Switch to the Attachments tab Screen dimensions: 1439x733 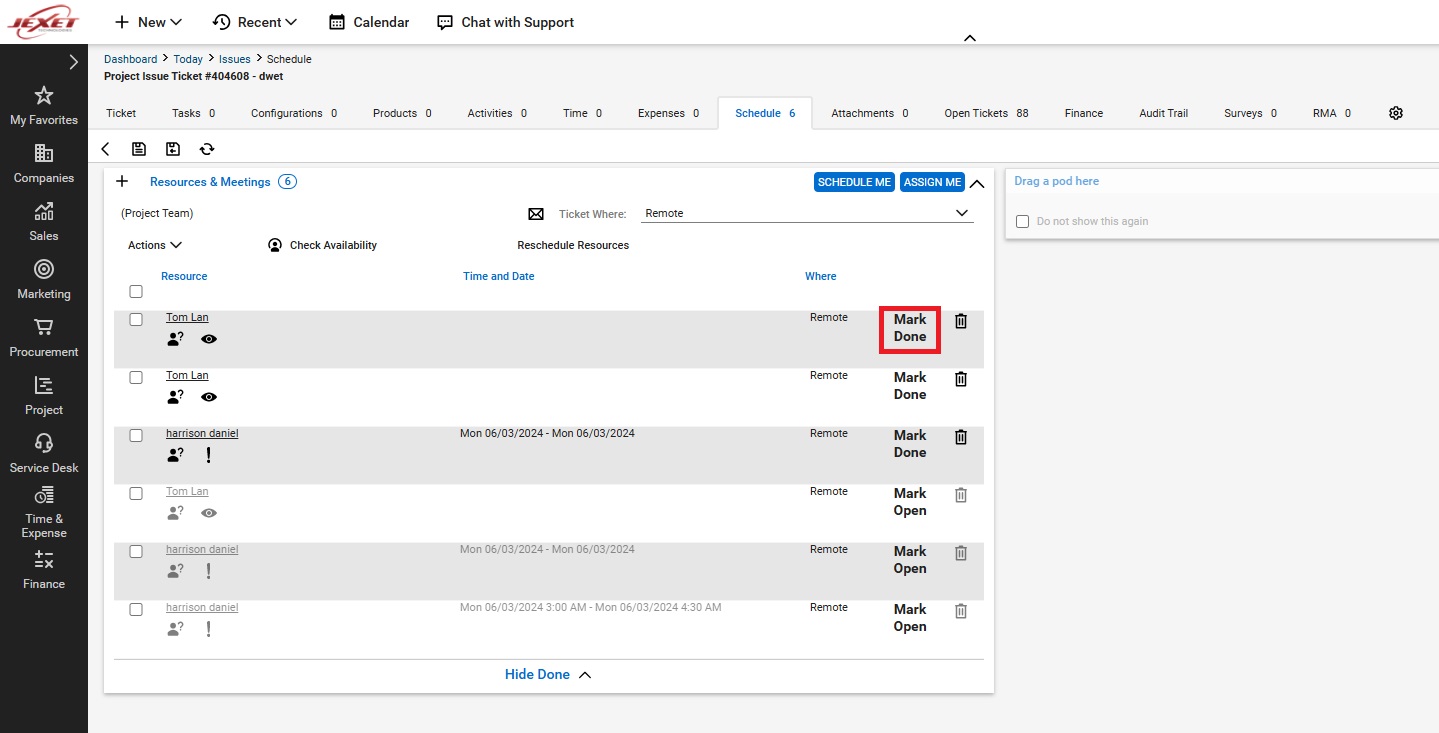tap(868, 113)
